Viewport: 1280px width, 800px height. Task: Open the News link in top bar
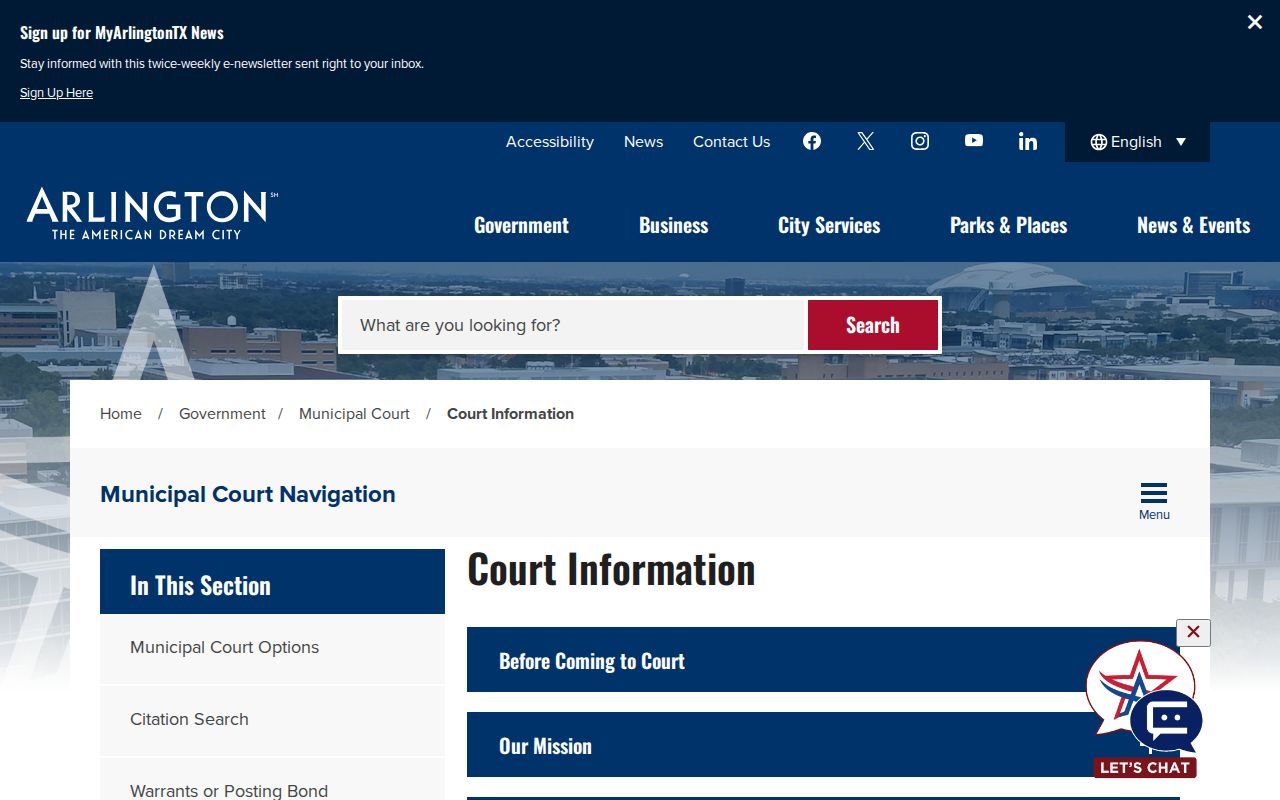[644, 142]
